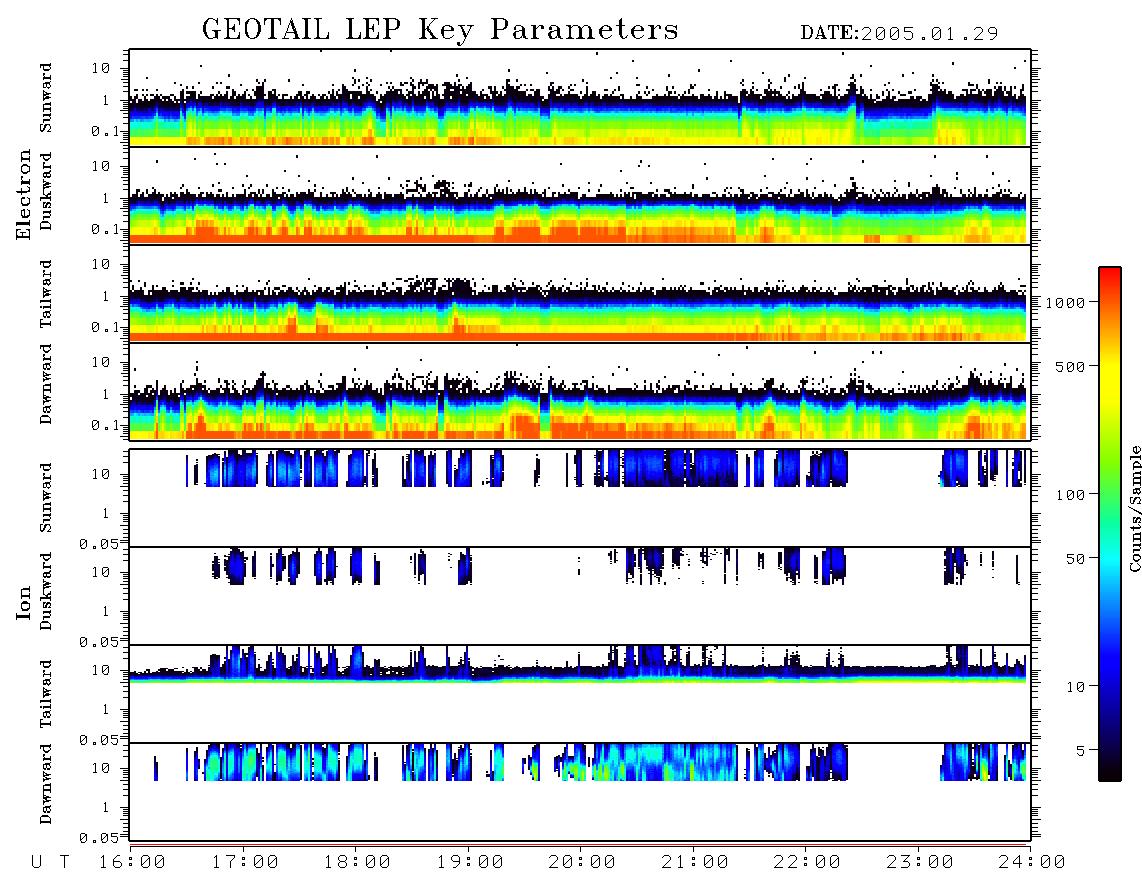Click the vertical "Electron" group label
Image resolution: width=1142 pixels, height=880 pixels.
24,194
